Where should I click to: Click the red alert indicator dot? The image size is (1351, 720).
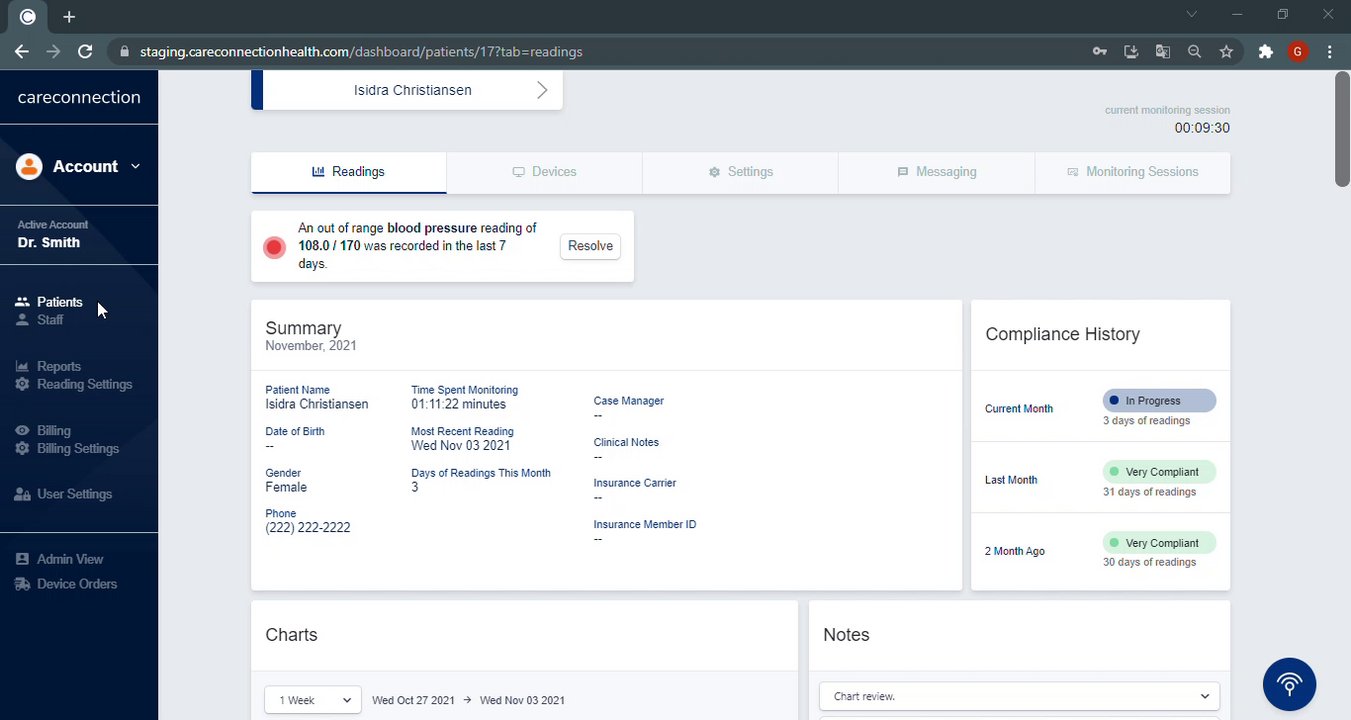(x=274, y=247)
